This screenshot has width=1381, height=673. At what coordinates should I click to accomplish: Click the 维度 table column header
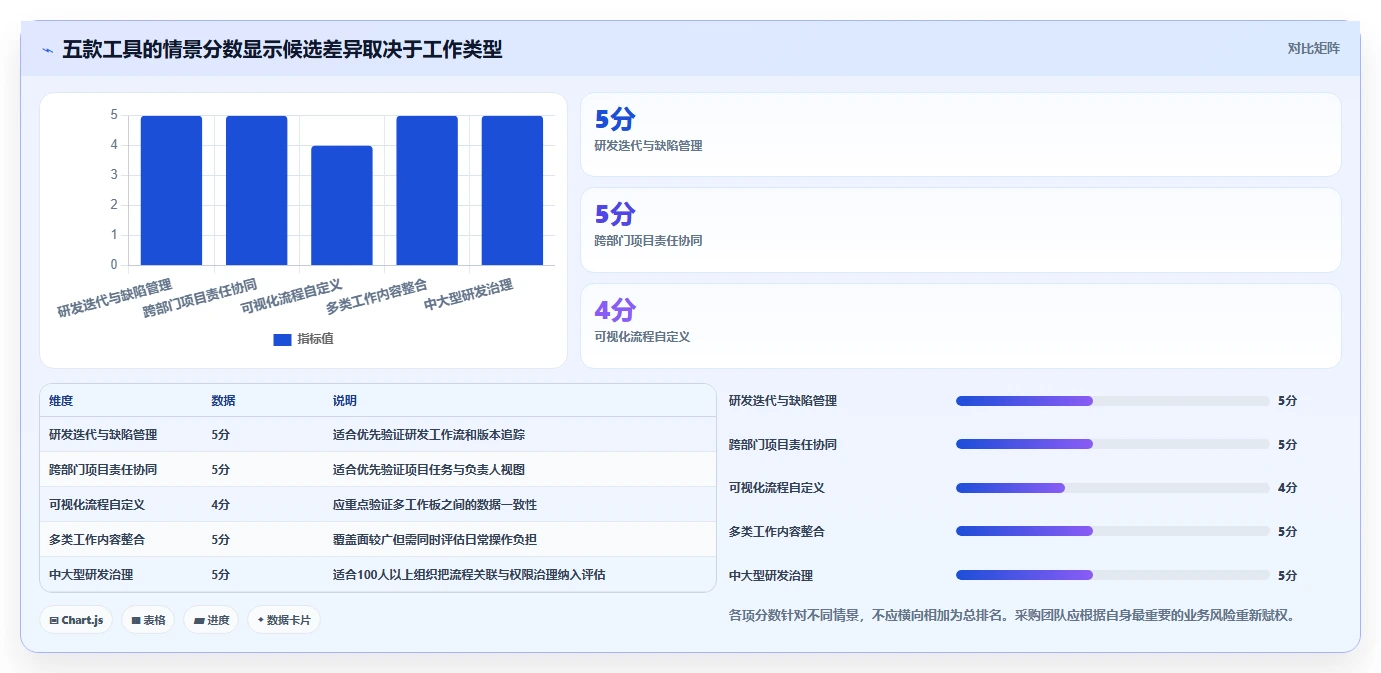(61, 400)
